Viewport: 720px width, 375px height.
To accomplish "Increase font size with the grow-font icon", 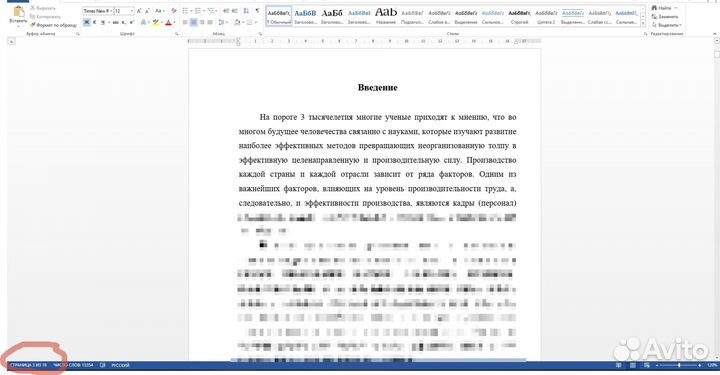I will (139, 11).
